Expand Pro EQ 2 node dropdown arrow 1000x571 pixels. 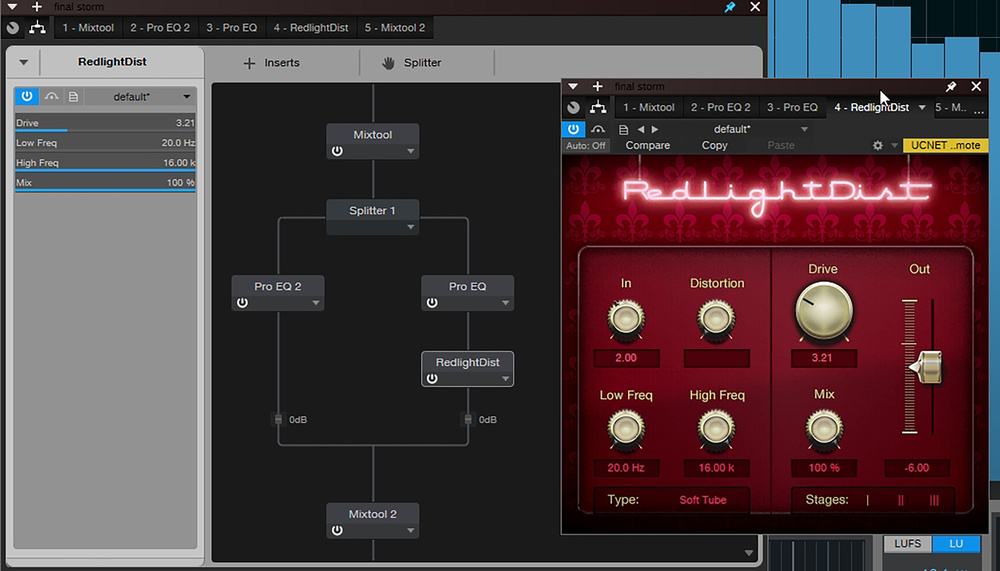pyautogui.click(x=316, y=303)
